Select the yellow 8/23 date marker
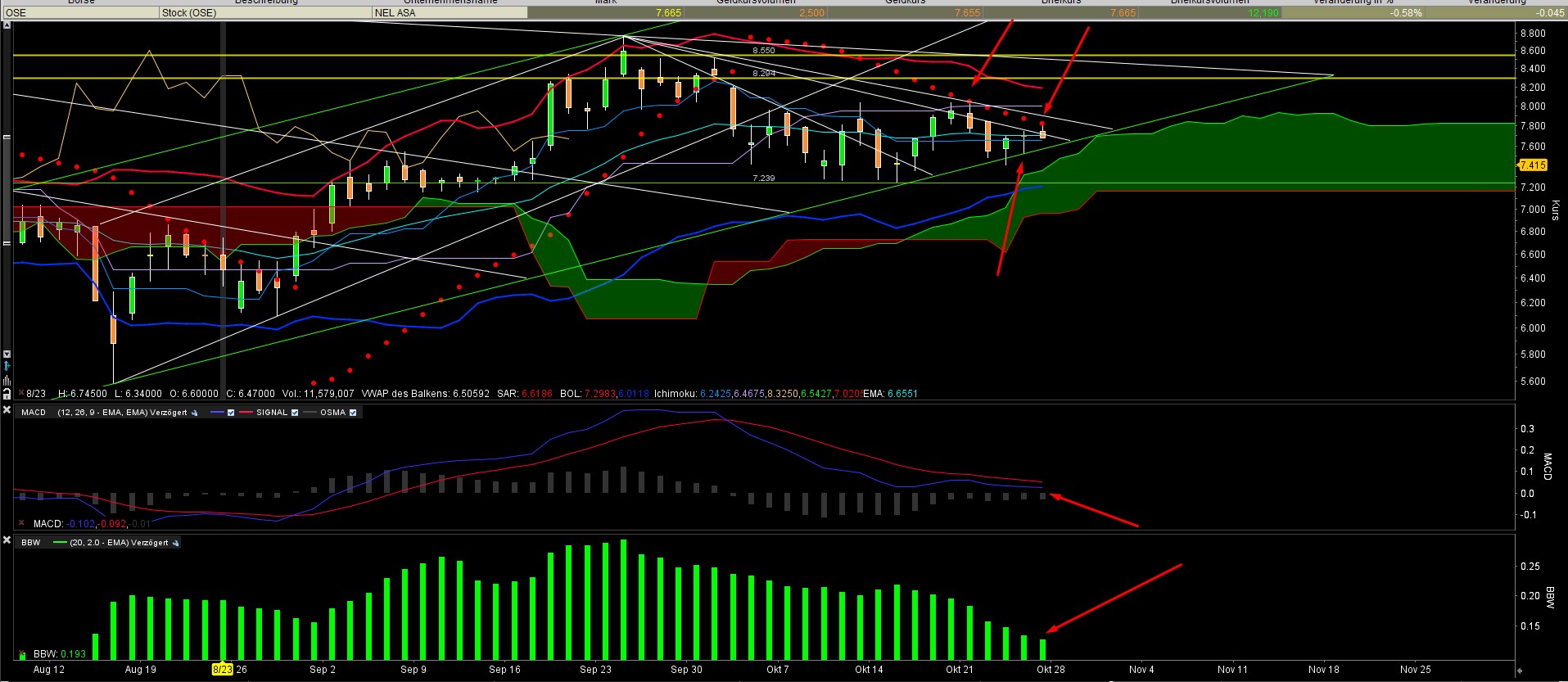The image size is (1568, 682). click(222, 669)
